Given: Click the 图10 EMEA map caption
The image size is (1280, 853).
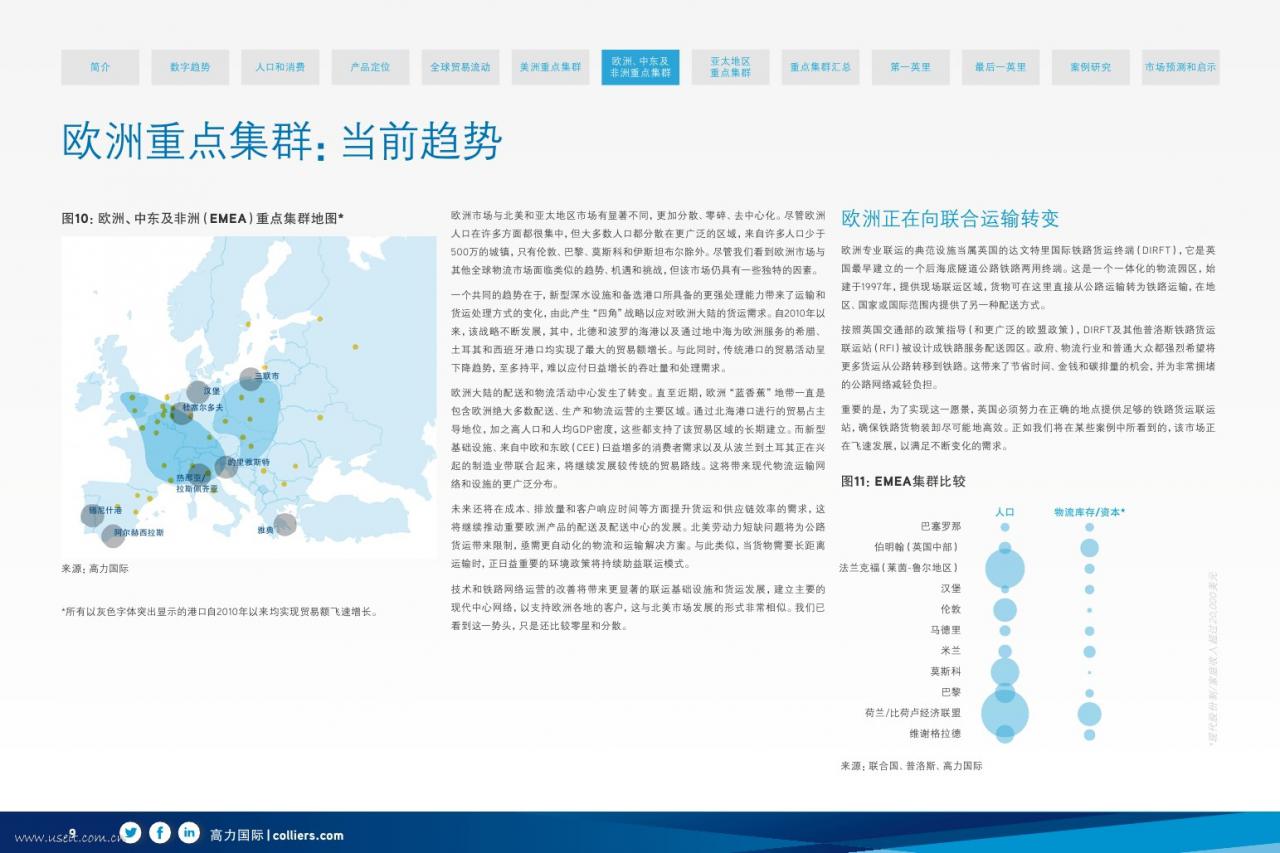Looking at the screenshot, I should tap(203, 218).
